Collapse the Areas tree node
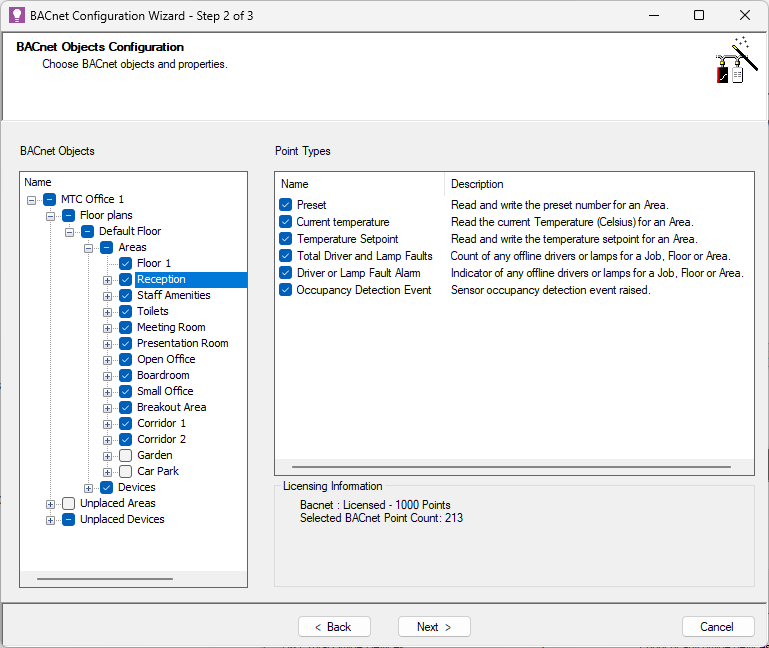Screen dimensions: 769x648 pyautogui.click(x=88, y=248)
